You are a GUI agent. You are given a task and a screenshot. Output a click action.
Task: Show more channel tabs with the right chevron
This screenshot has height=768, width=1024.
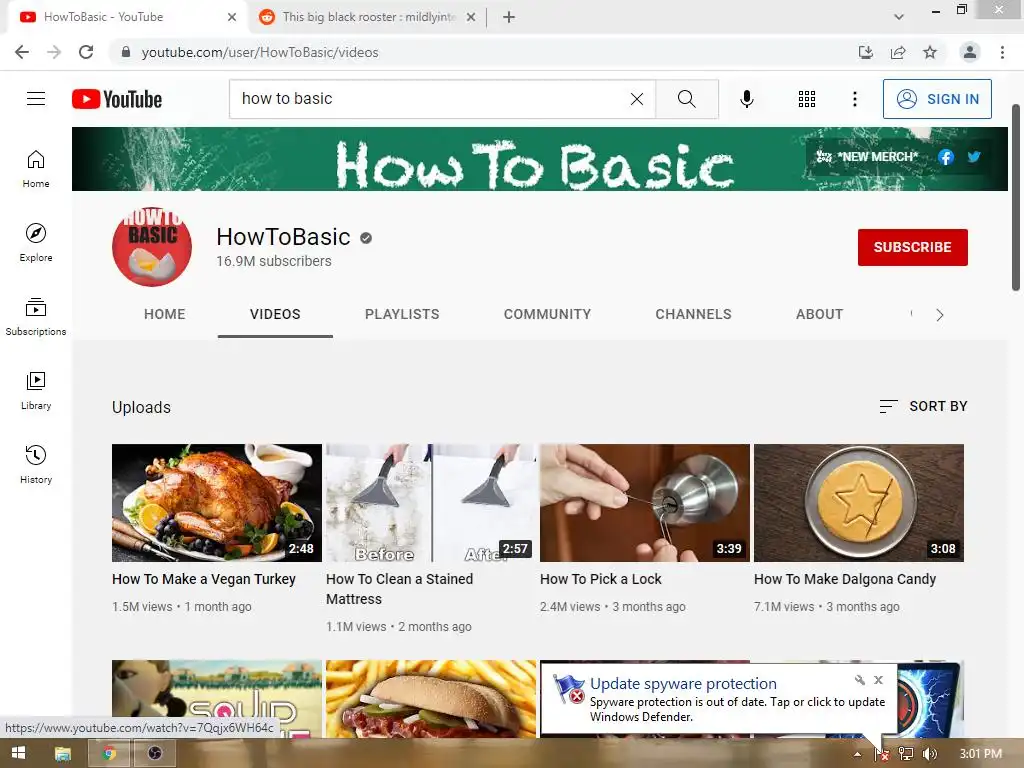tap(940, 315)
